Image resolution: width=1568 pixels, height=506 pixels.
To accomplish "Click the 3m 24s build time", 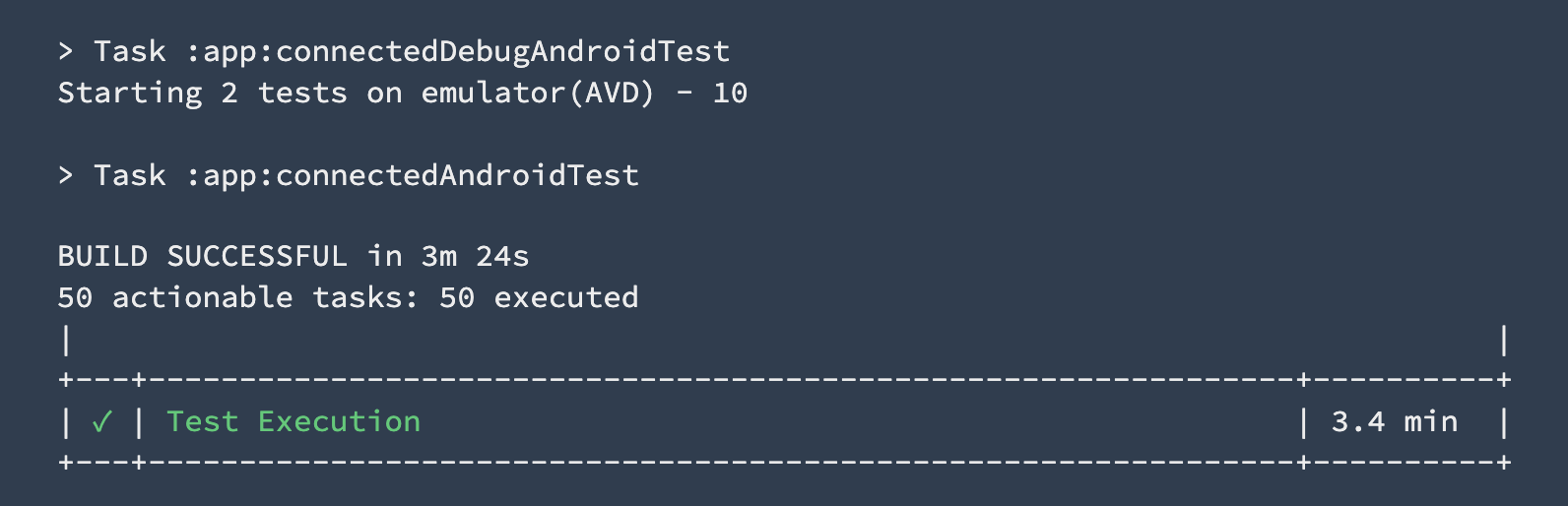I will (x=475, y=257).
